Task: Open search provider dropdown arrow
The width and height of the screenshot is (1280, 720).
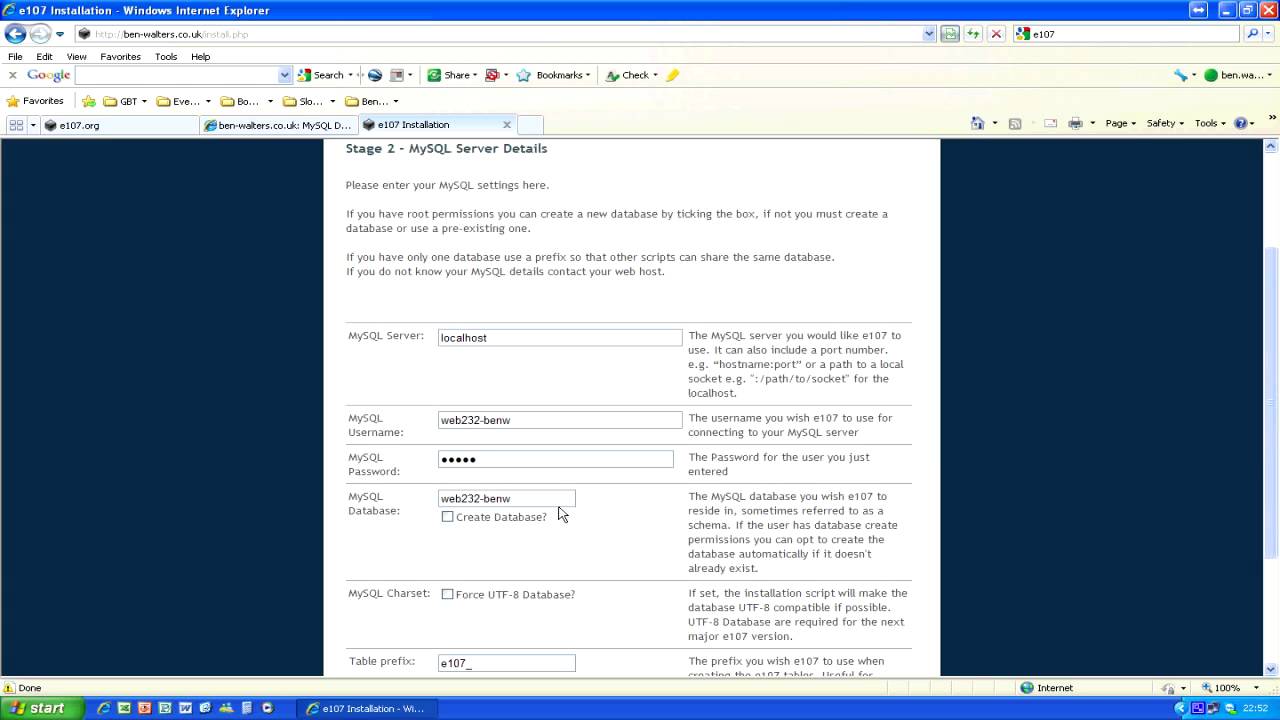Action: click(1267, 34)
